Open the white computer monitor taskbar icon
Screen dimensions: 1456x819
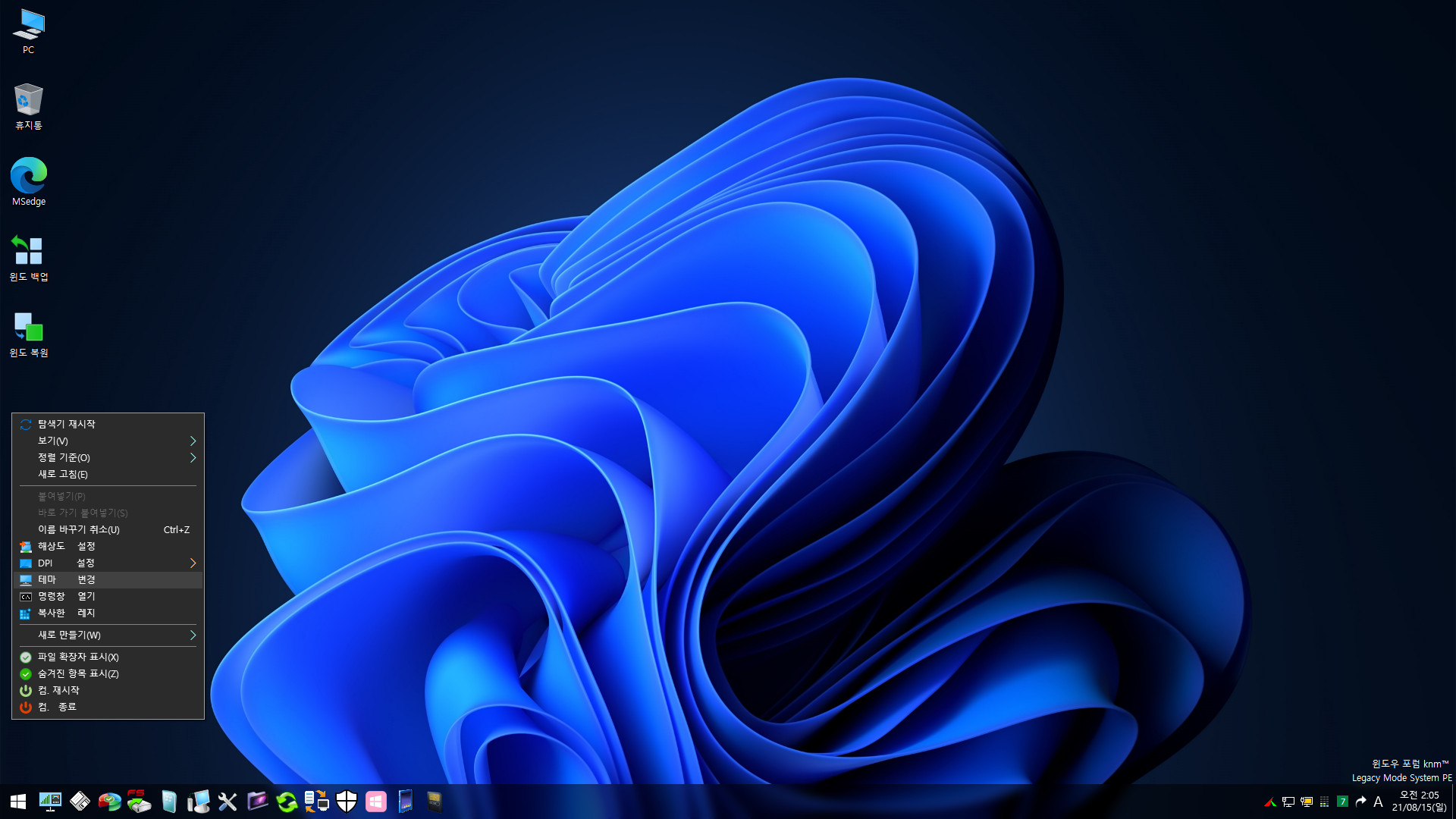199,802
